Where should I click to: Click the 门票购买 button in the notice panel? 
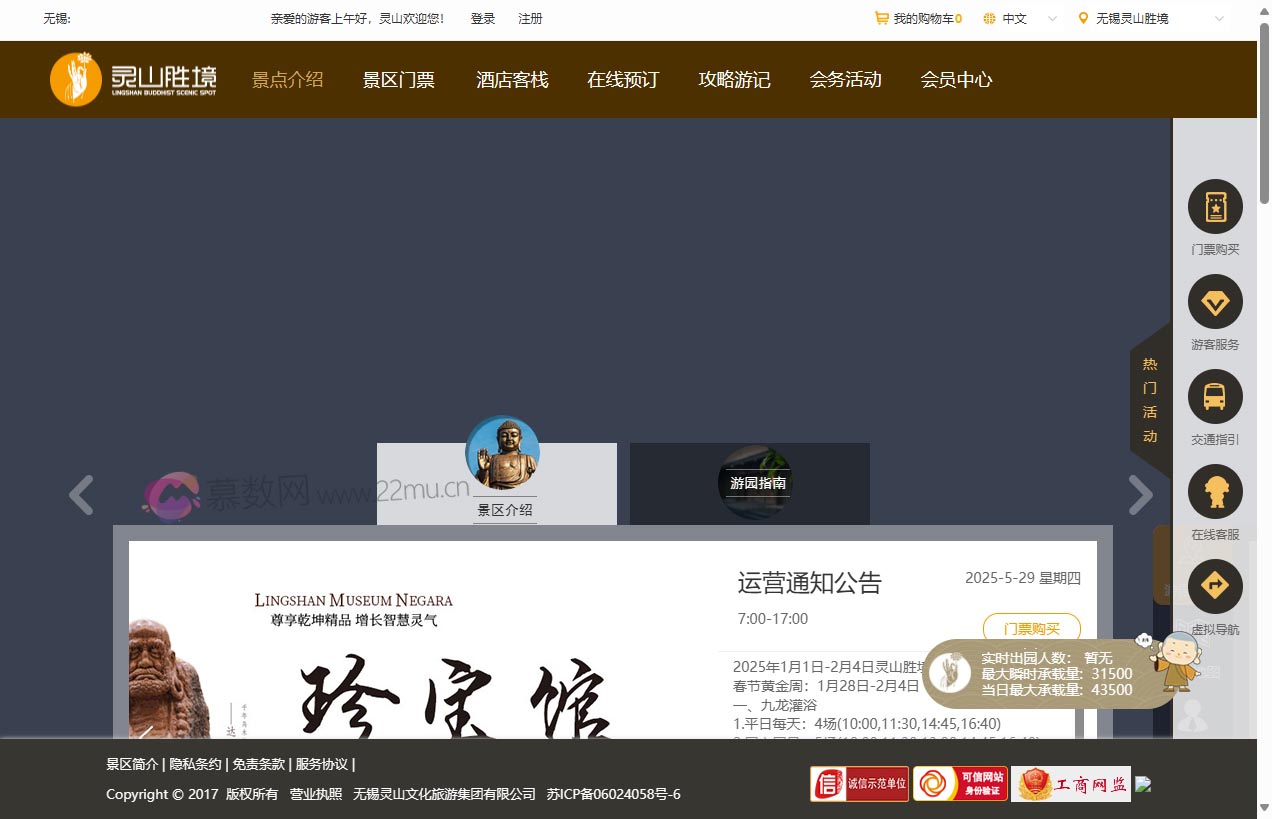click(1031, 628)
